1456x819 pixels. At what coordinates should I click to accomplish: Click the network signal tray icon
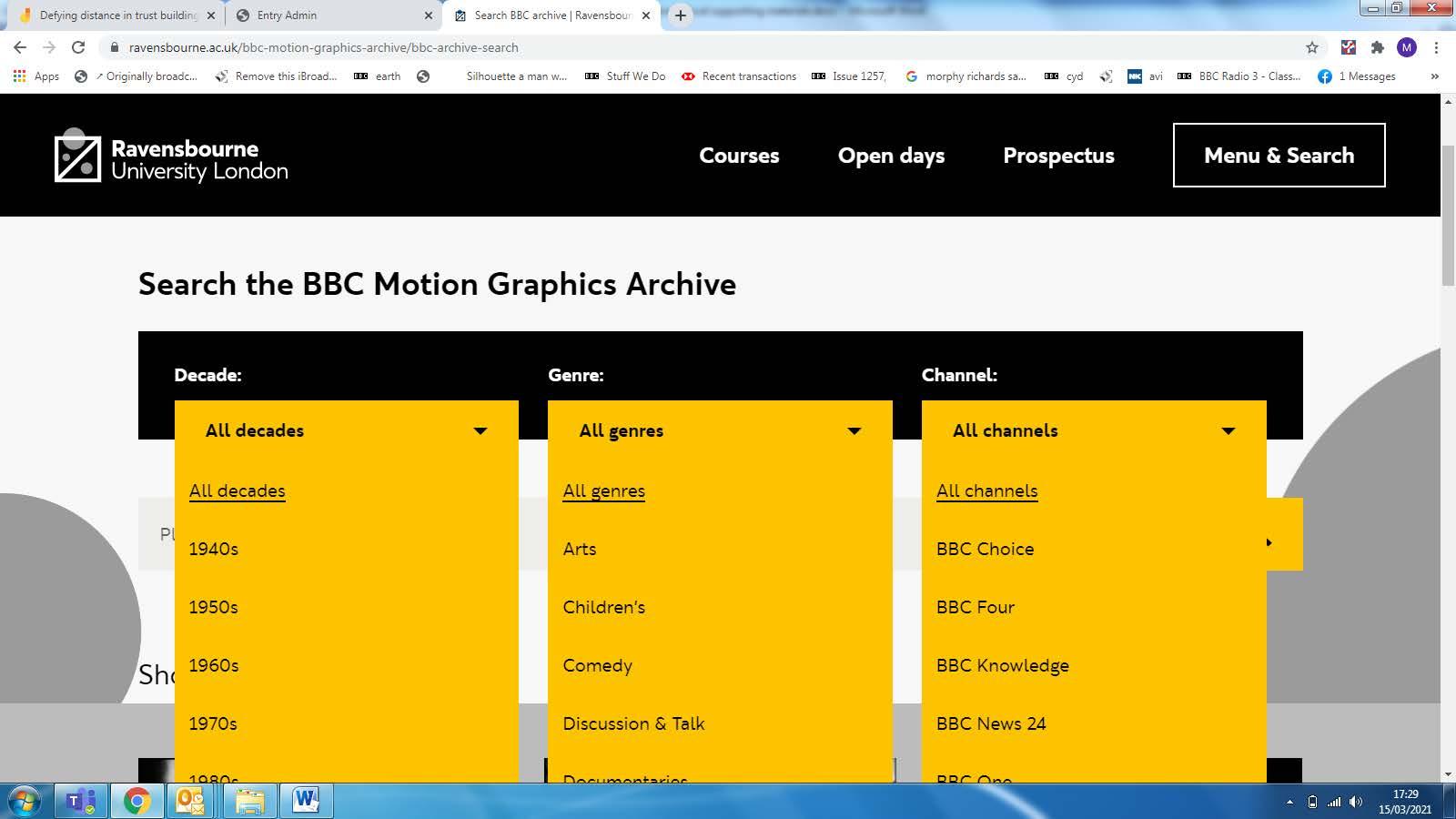click(1334, 802)
